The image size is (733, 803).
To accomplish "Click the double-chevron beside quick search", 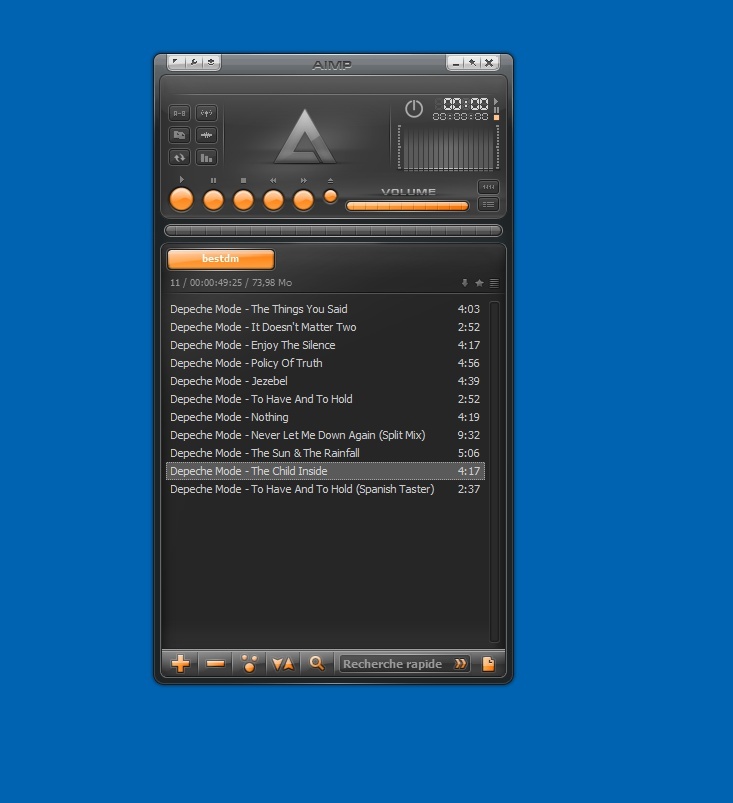I will pyautogui.click(x=460, y=664).
